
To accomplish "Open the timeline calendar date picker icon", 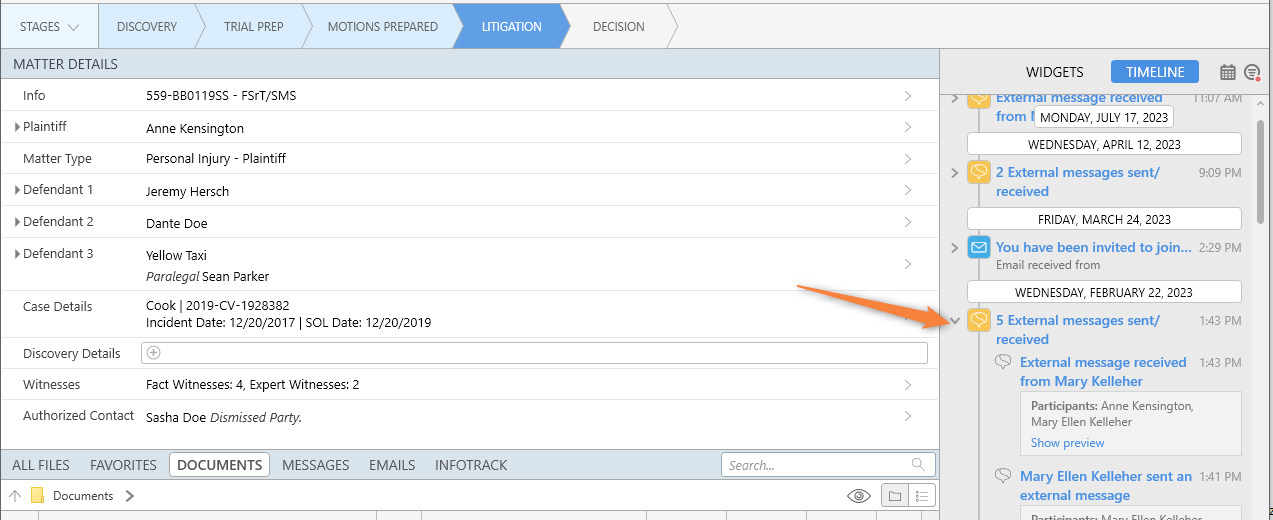I will [1228, 72].
